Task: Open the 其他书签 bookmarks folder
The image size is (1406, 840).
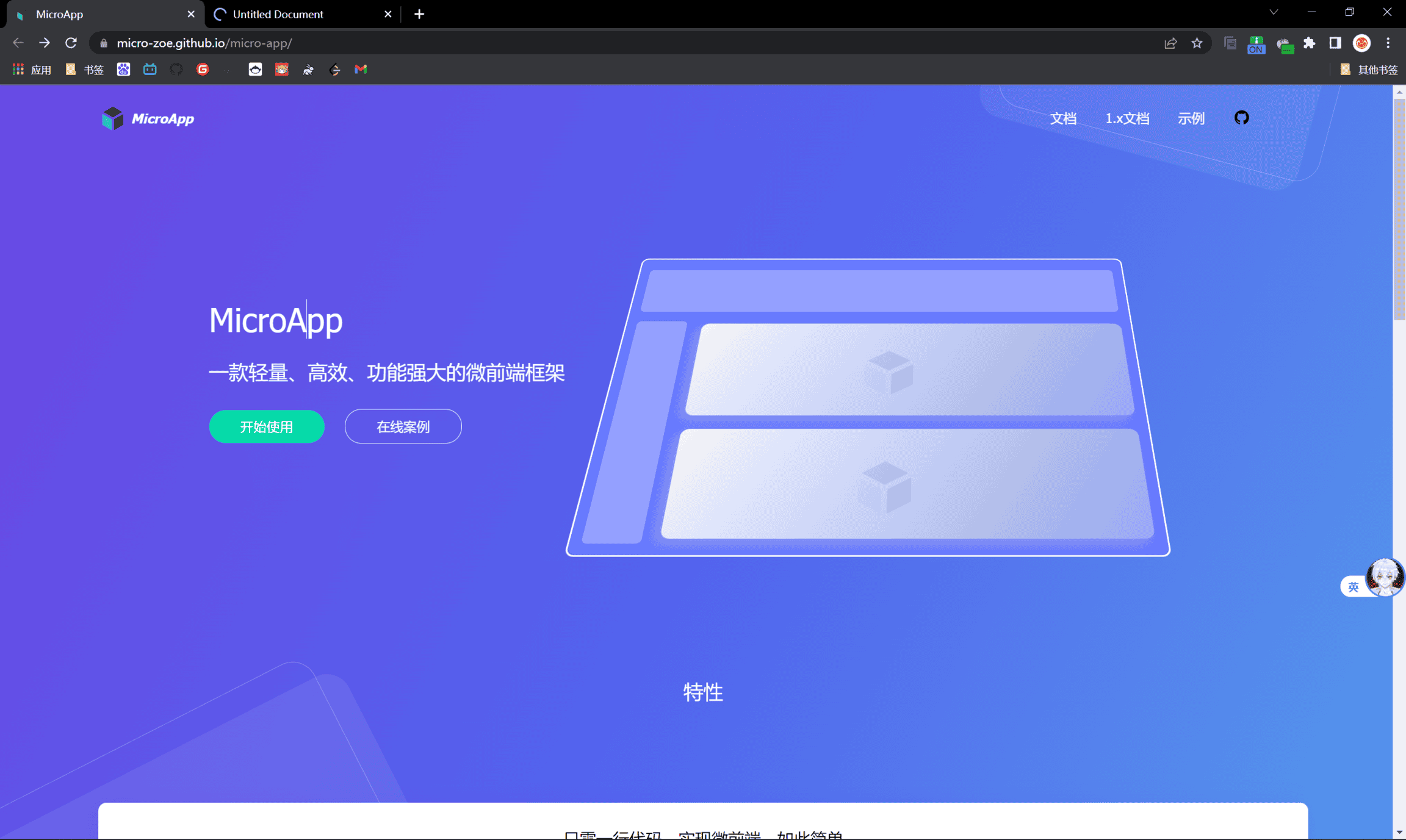Action: point(1370,70)
